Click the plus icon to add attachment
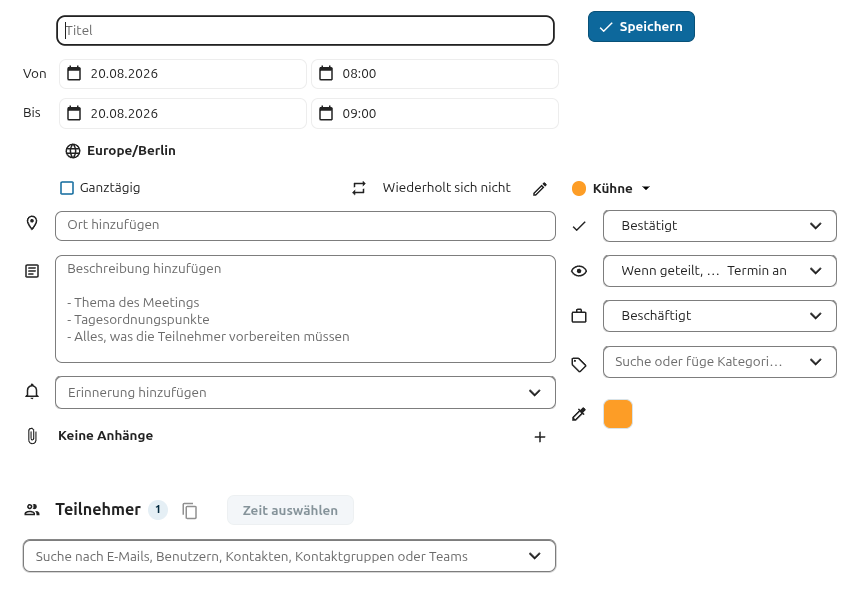The width and height of the screenshot is (857, 596). pos(539,437)
